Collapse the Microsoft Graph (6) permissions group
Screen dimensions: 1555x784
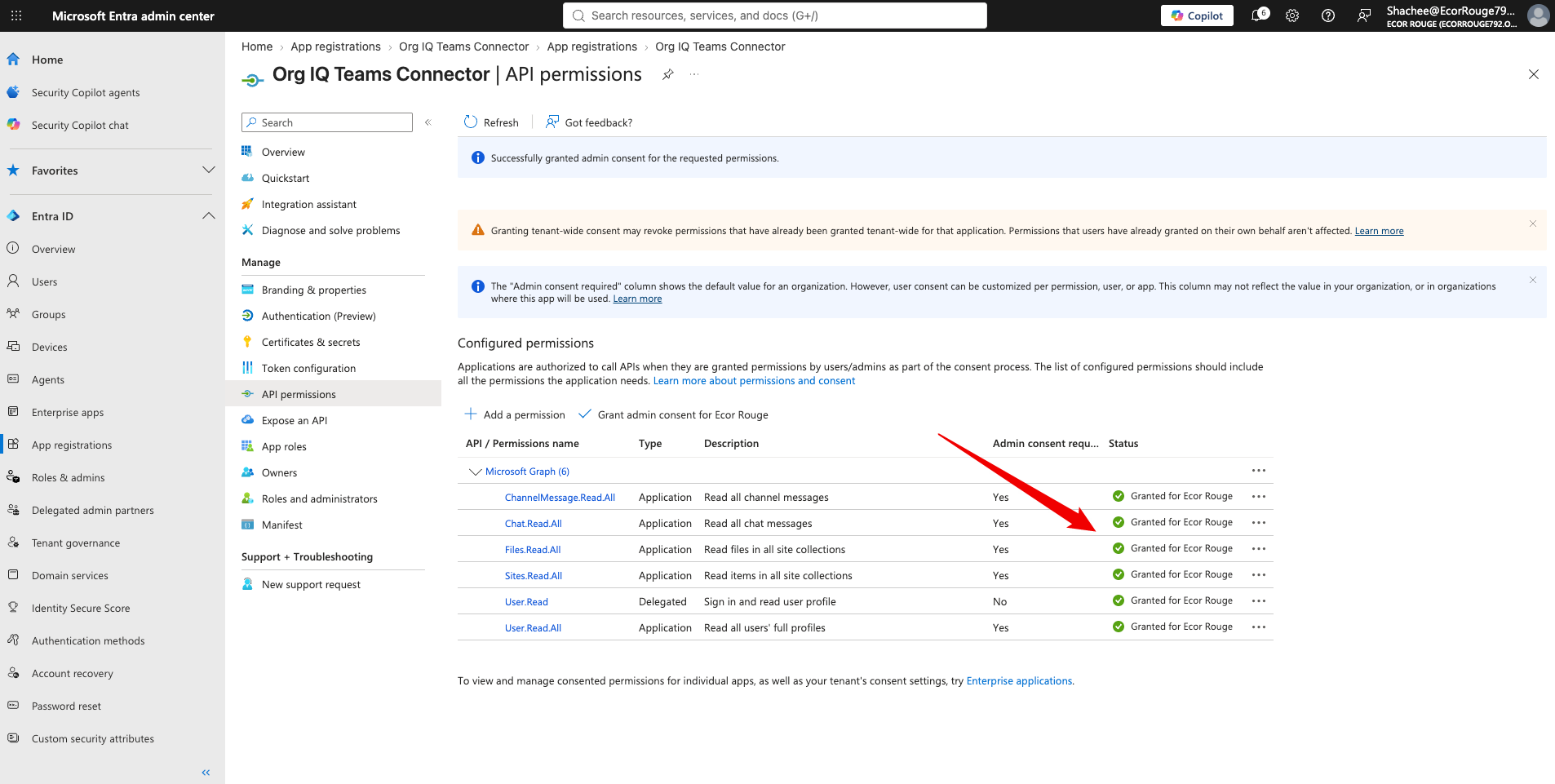click(x=475, y=472)
